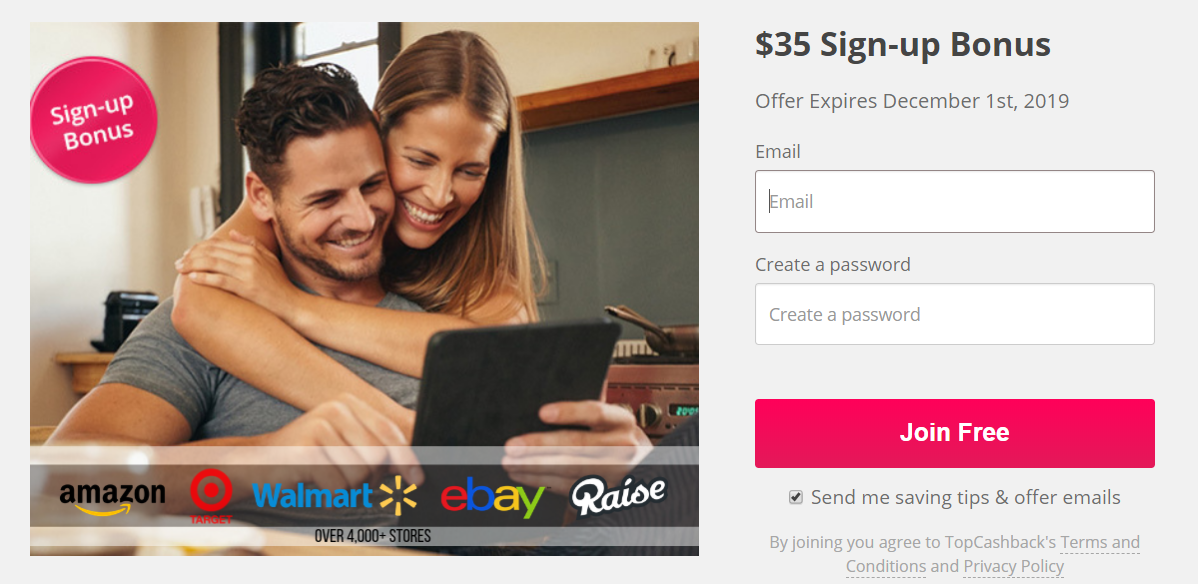Viewport: 1198px width, 584px height.
Task: Click the yellow Walmart spark symbol
Action: click(397, 496)
